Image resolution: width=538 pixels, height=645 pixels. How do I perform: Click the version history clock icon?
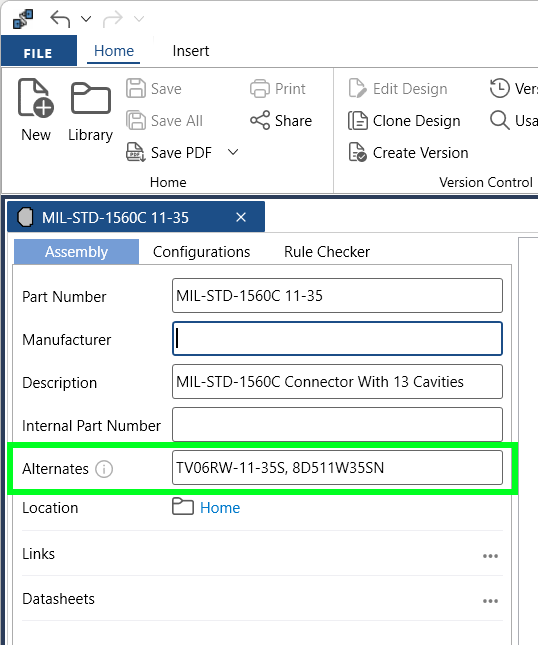coord(499,88)
